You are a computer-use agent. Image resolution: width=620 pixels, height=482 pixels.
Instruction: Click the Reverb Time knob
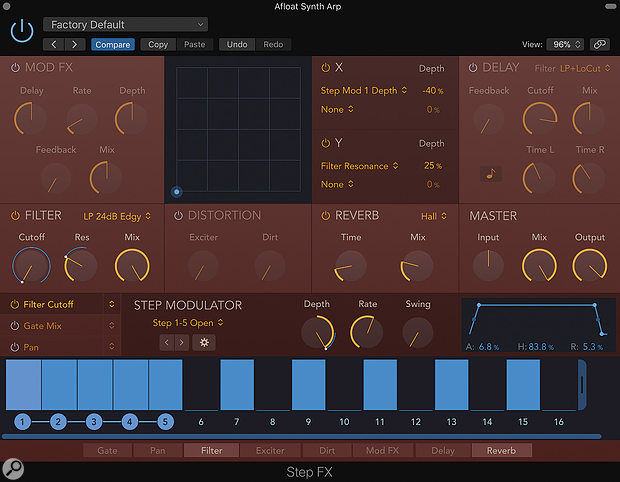click(350, 265)
